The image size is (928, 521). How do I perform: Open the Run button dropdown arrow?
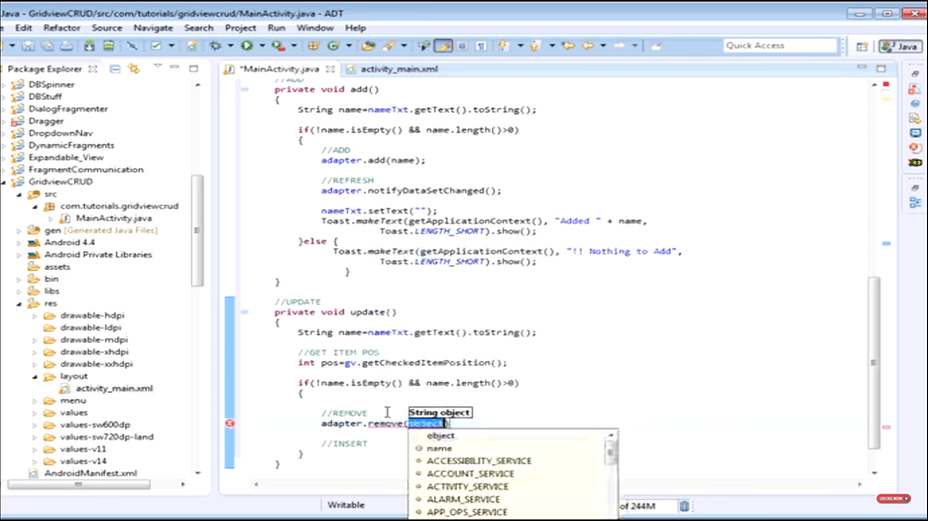click(x=261, y=46)
